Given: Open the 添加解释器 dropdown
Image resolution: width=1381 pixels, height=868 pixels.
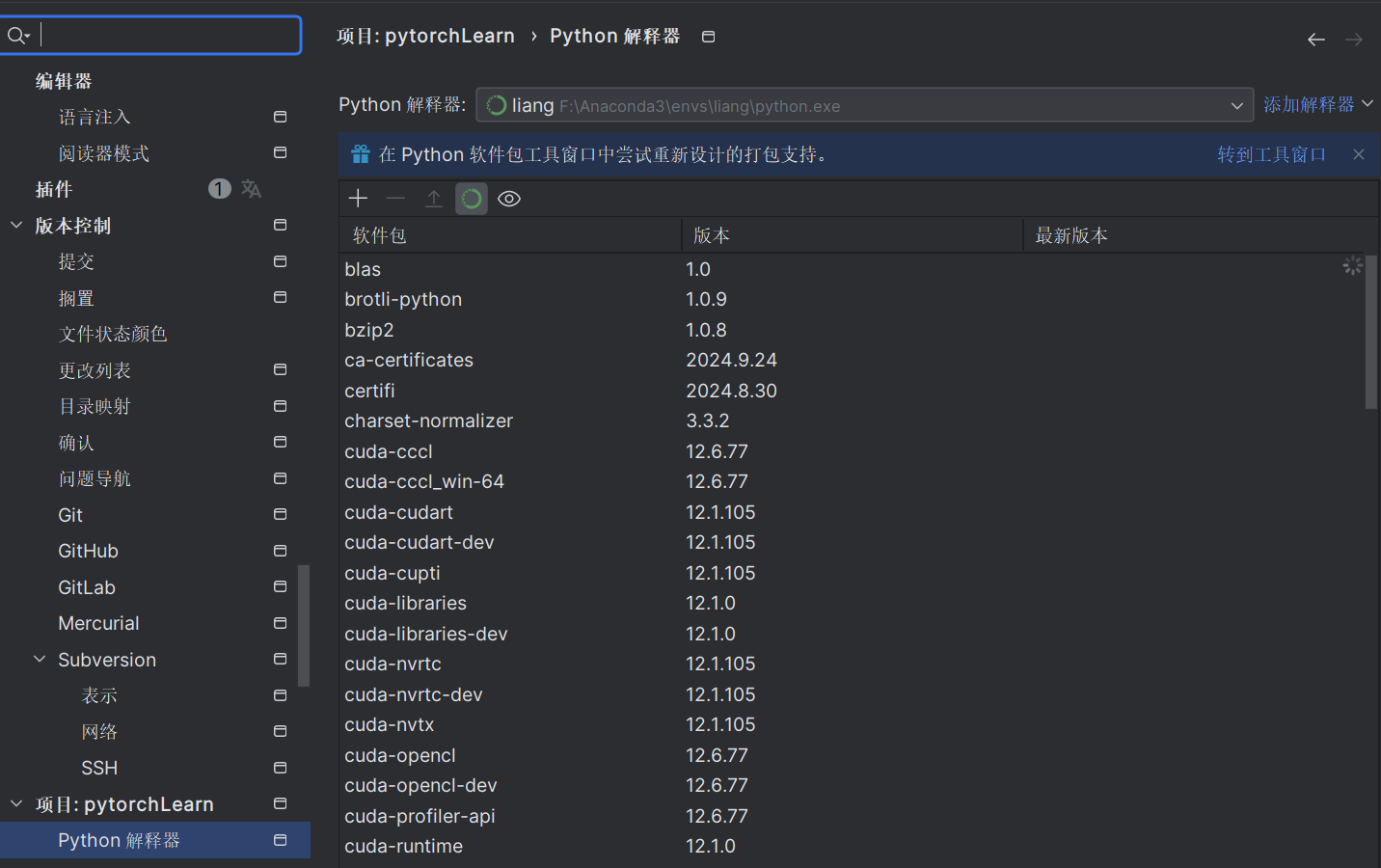Looking at the screenshot, I should click(x=1318, y=104).
